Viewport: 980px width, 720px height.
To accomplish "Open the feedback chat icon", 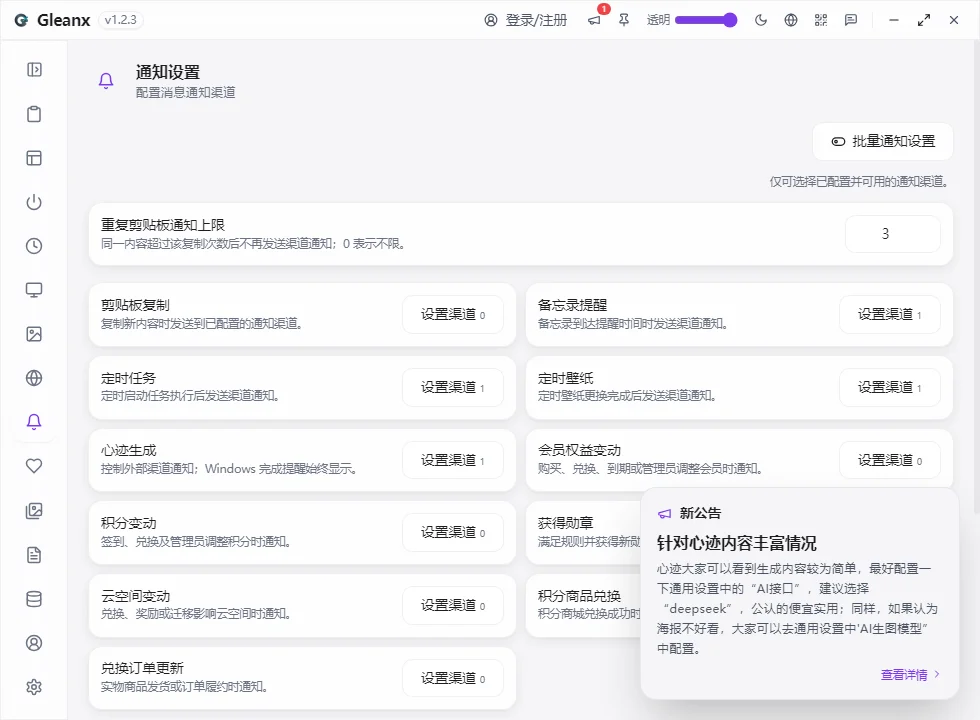I will (x=851, y=20).
